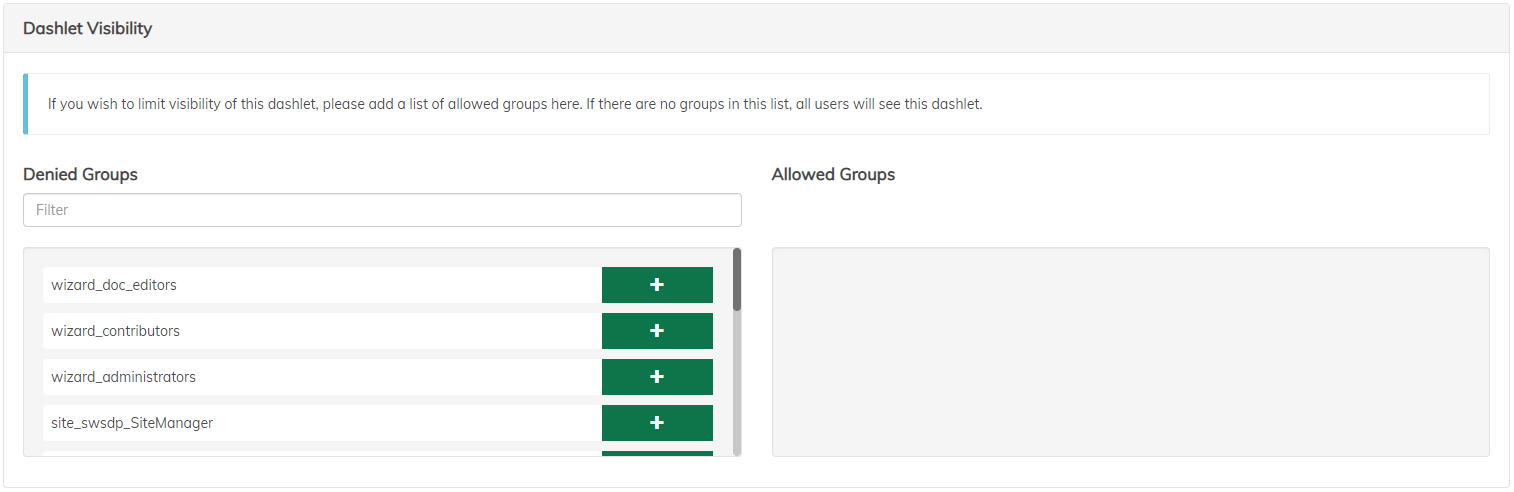Click the blue accent bar of info box
This screenshot has height=492, width=1514.
click(x=26, y=104)
